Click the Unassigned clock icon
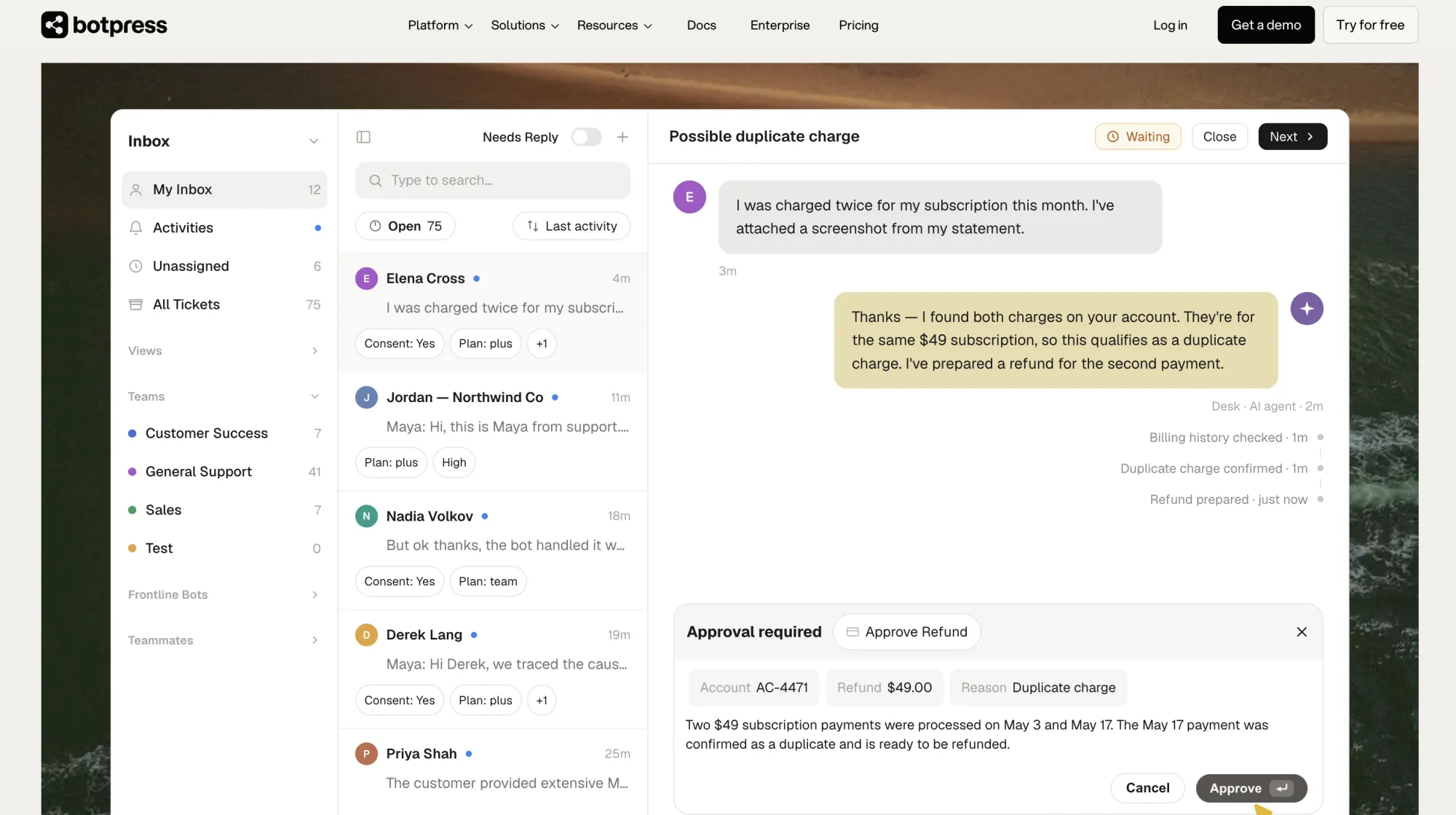Screen dimensions: 1456x815 pos(135,267)
